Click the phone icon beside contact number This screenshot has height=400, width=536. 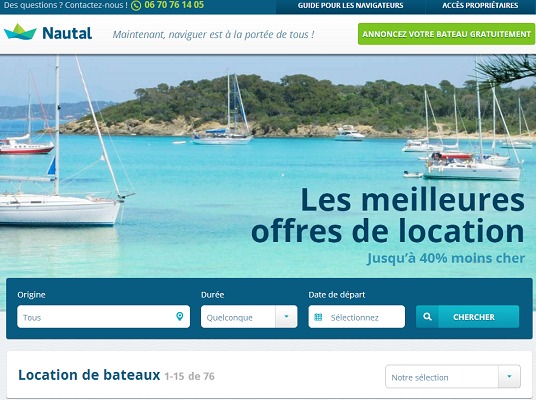coord(136,5)
